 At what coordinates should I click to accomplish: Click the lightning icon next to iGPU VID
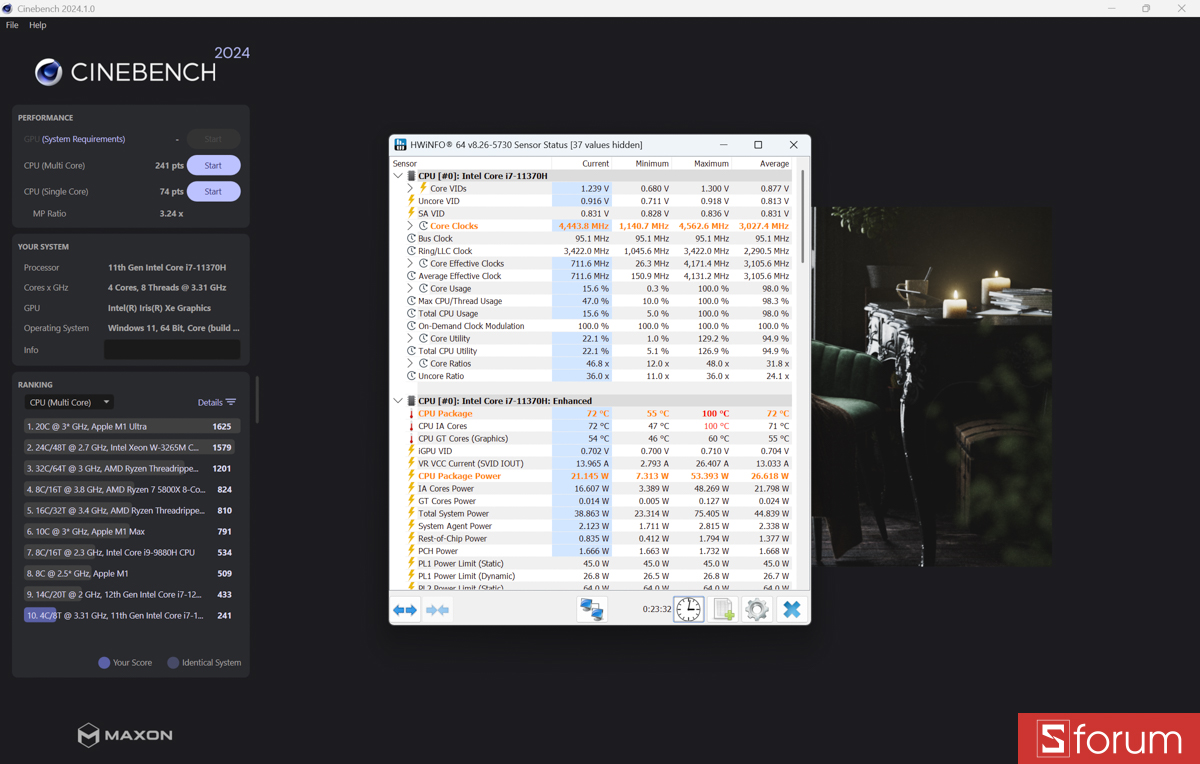click(x=411, y=451)
